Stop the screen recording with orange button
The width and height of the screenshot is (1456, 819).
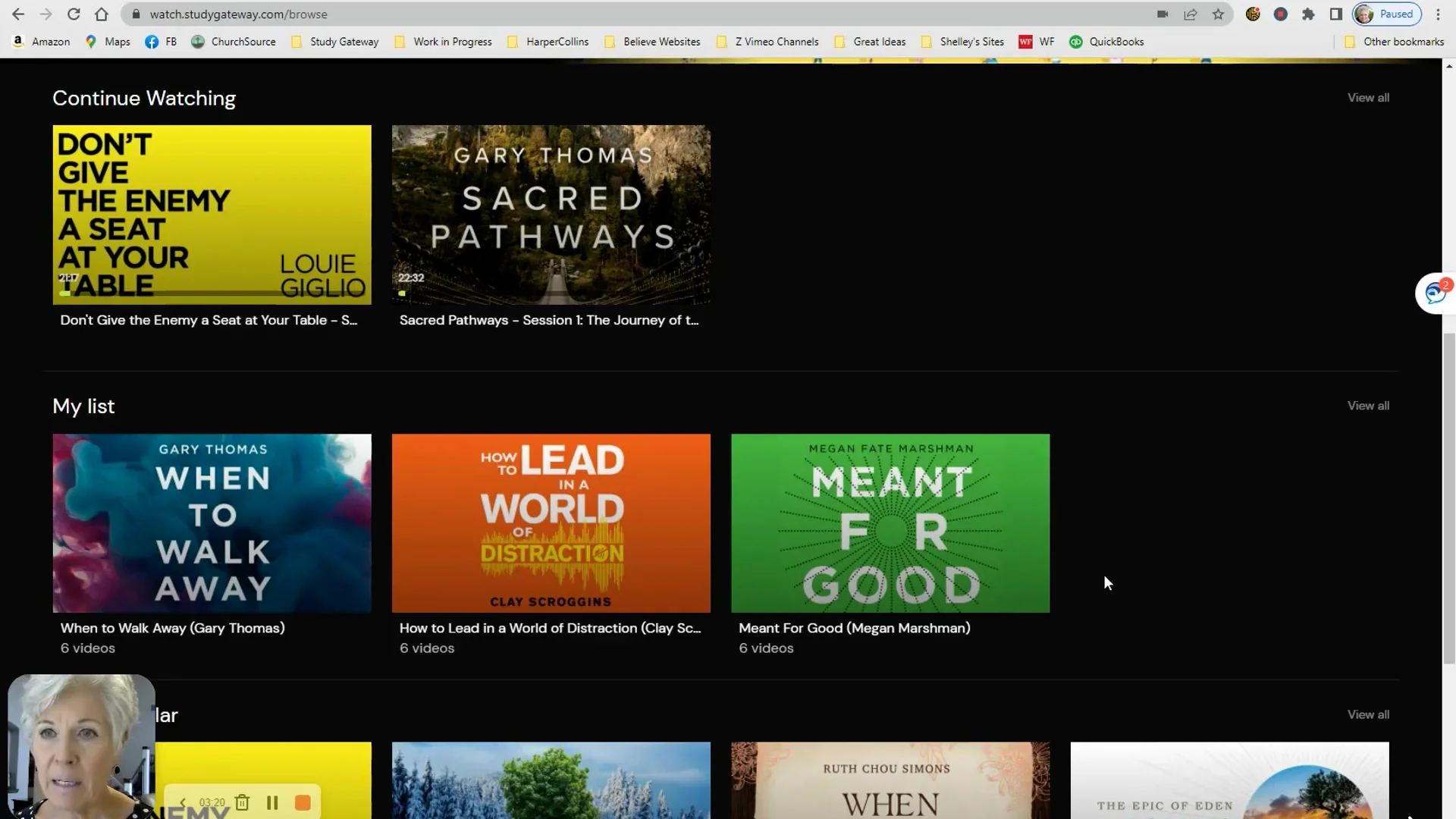[303, 802]
